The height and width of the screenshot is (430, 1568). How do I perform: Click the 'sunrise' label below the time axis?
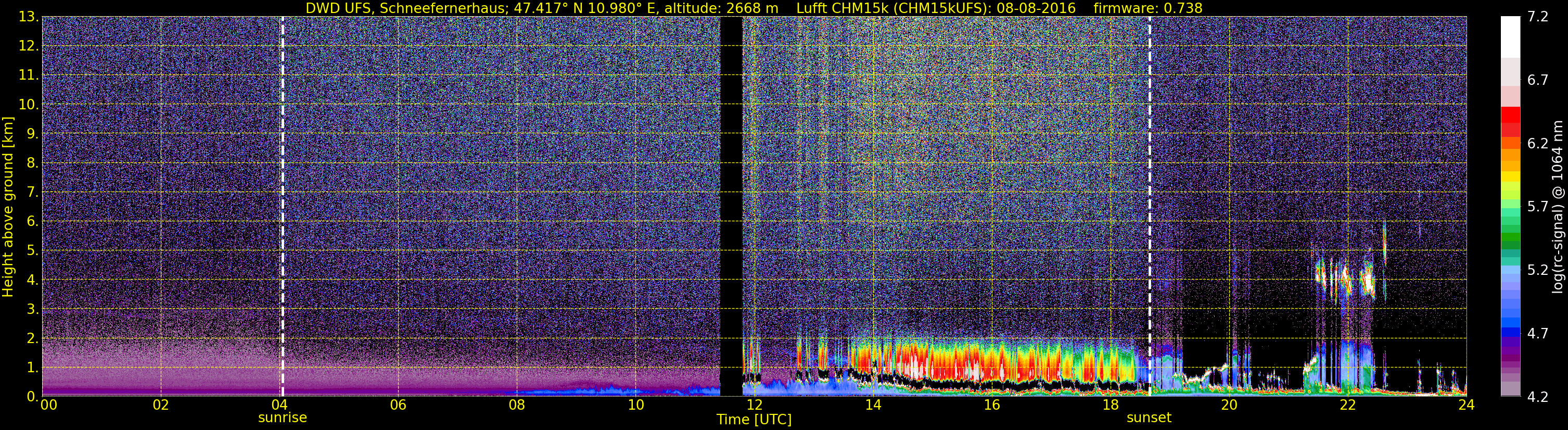(283, 418)
